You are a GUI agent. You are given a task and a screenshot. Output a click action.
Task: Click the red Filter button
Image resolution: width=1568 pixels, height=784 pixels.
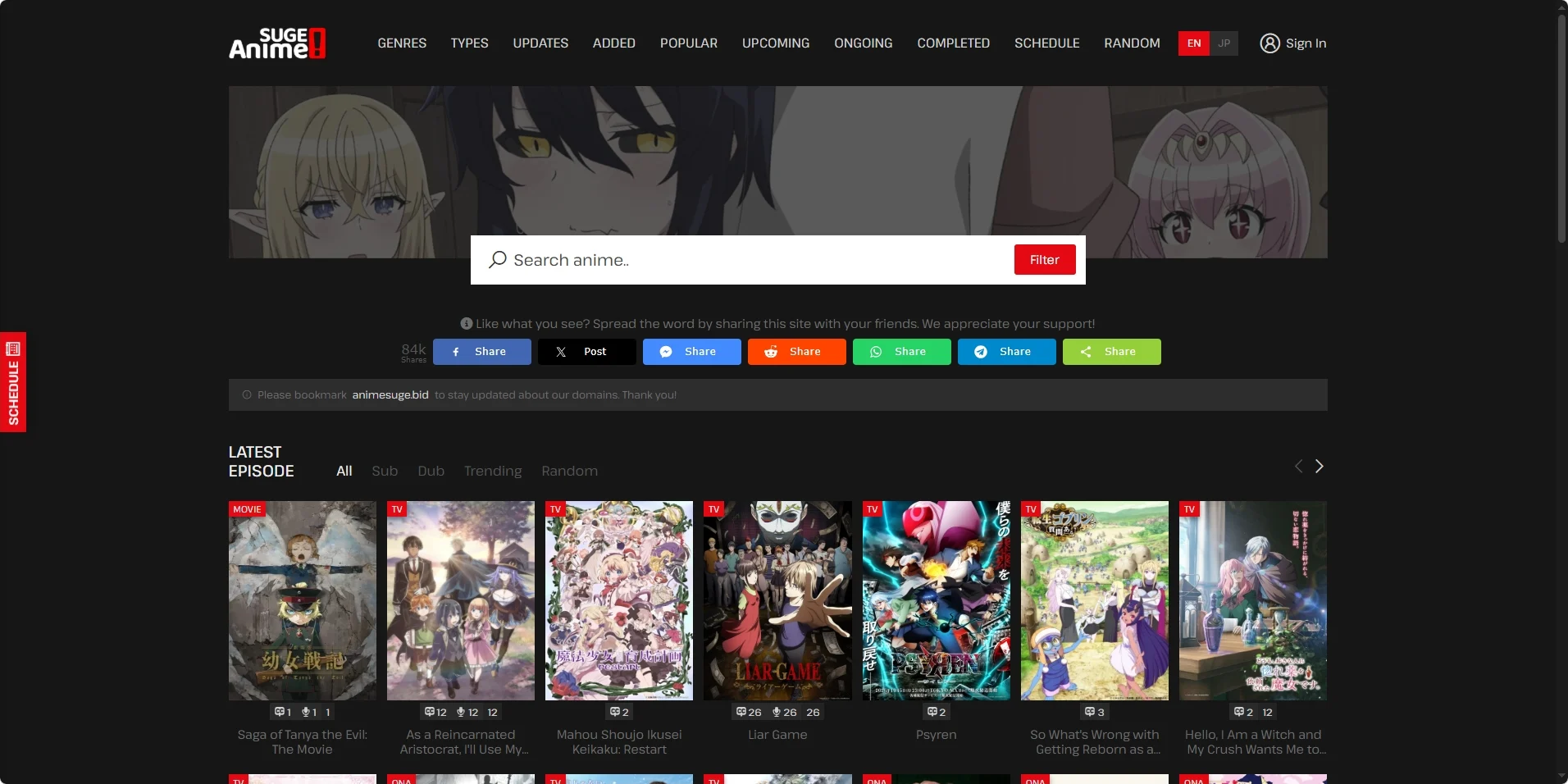click(1045, 260)
